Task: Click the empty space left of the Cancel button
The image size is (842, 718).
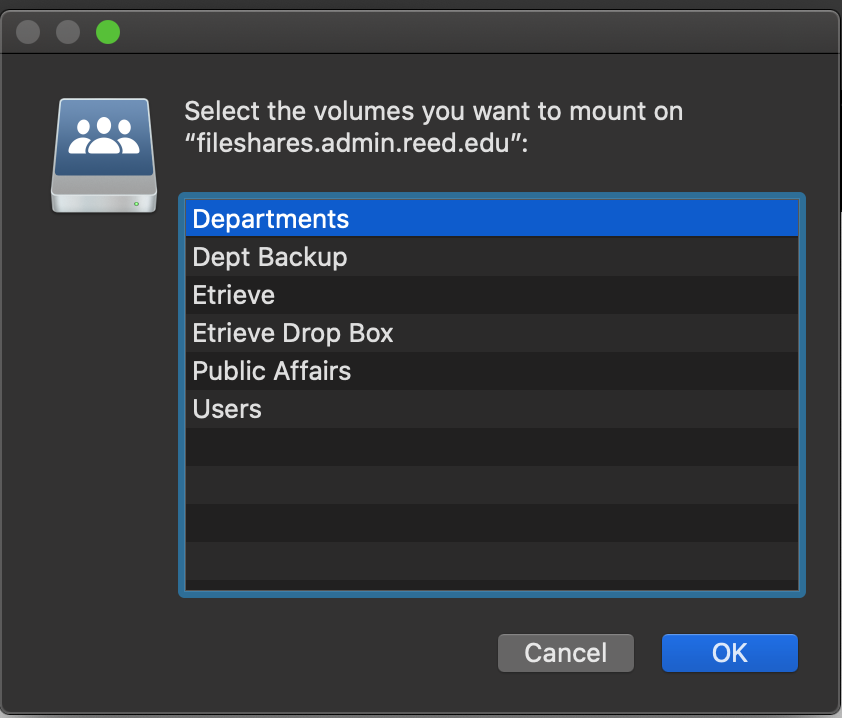Action: click(x=300, y=653)
